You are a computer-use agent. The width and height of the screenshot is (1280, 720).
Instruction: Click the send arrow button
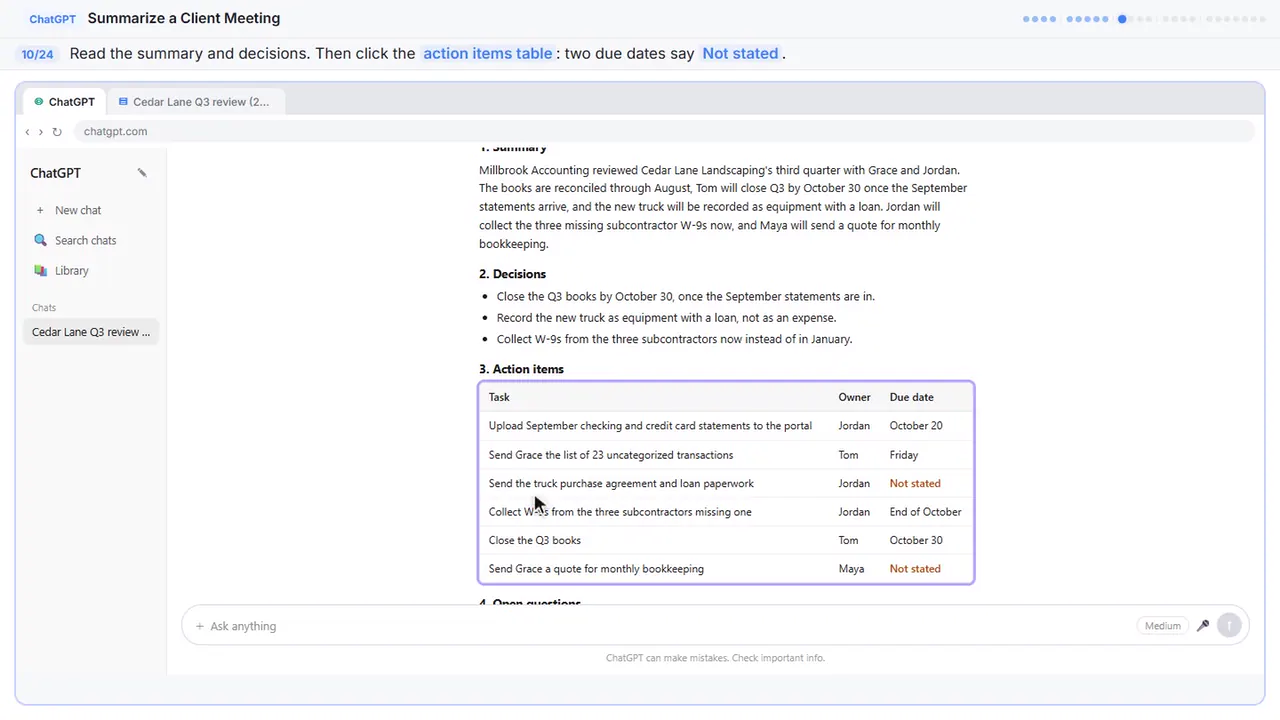click(x=1229, y=626)
